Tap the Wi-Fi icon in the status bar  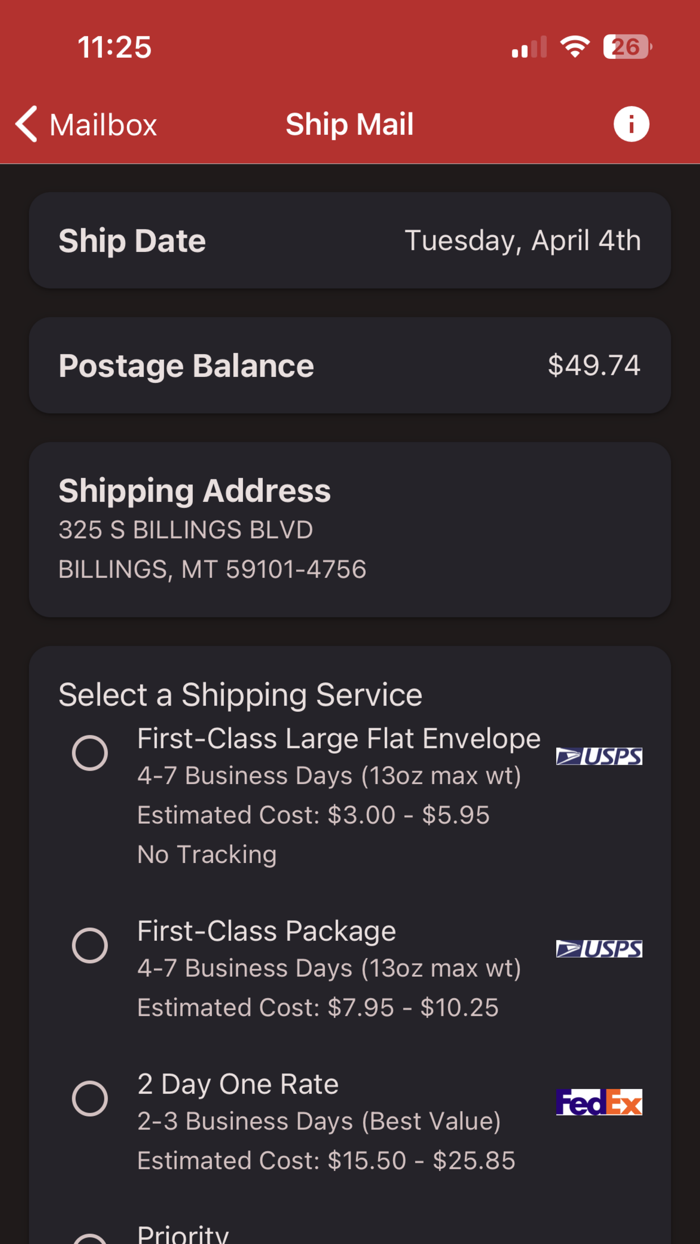point(575,46)
